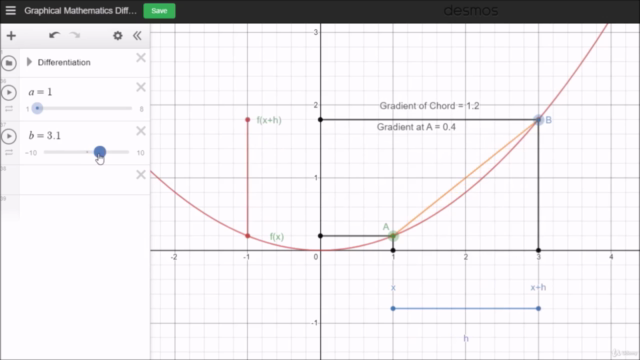Edit the upper limit 8 of slider a

point(141,109)
